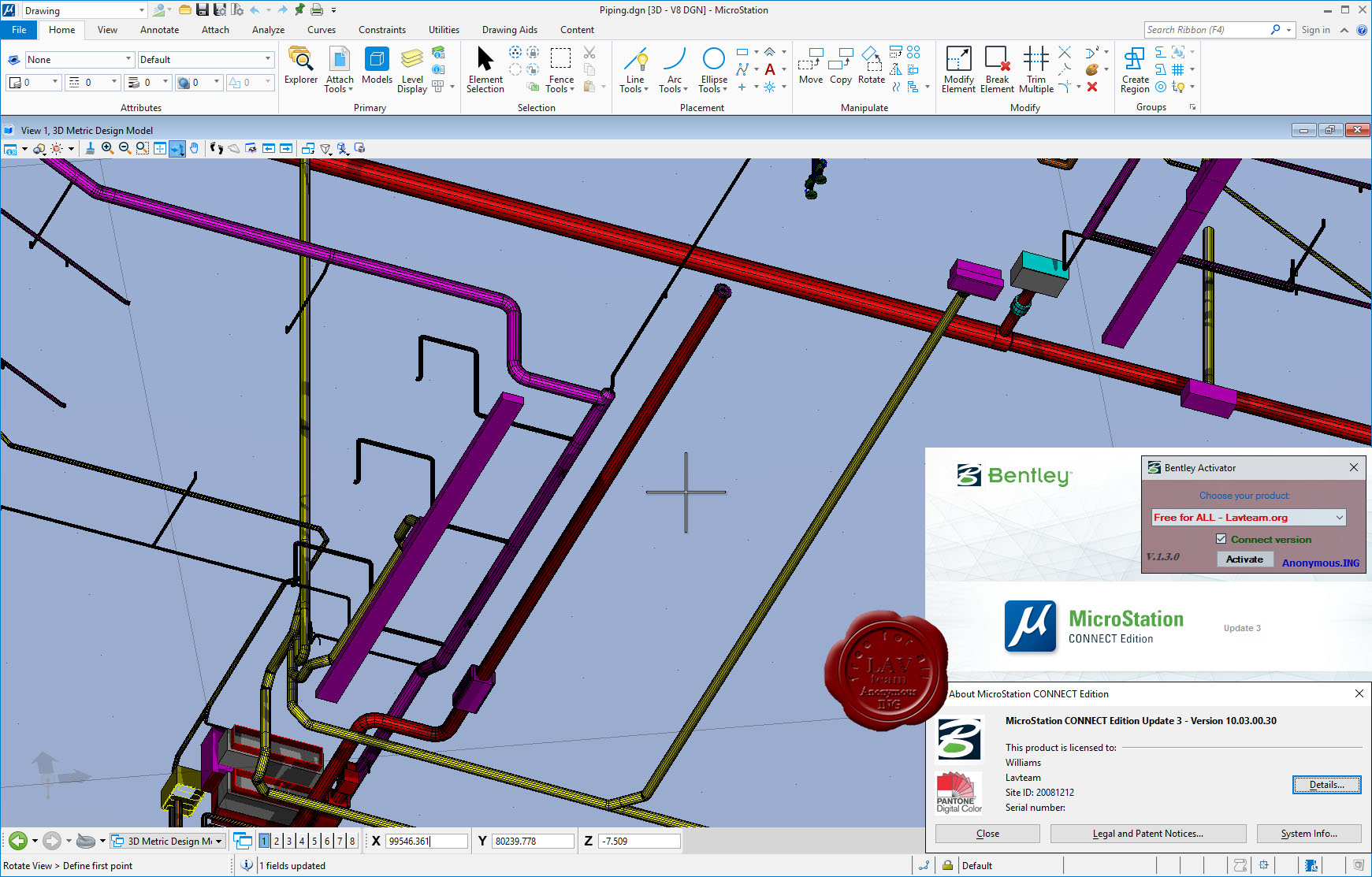Click Update View brush icon
This screenshot has height=877, width=1372.
tap(90, 148)
